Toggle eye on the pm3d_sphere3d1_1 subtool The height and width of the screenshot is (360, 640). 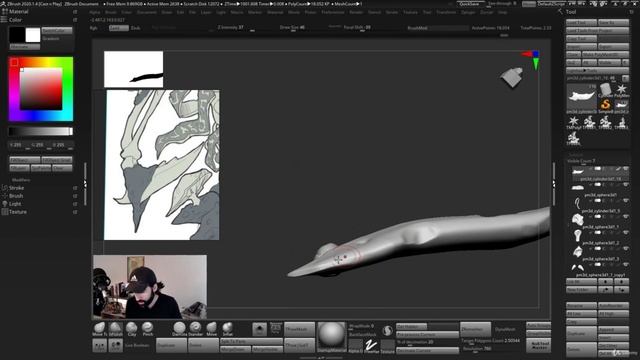pos(626,217)
